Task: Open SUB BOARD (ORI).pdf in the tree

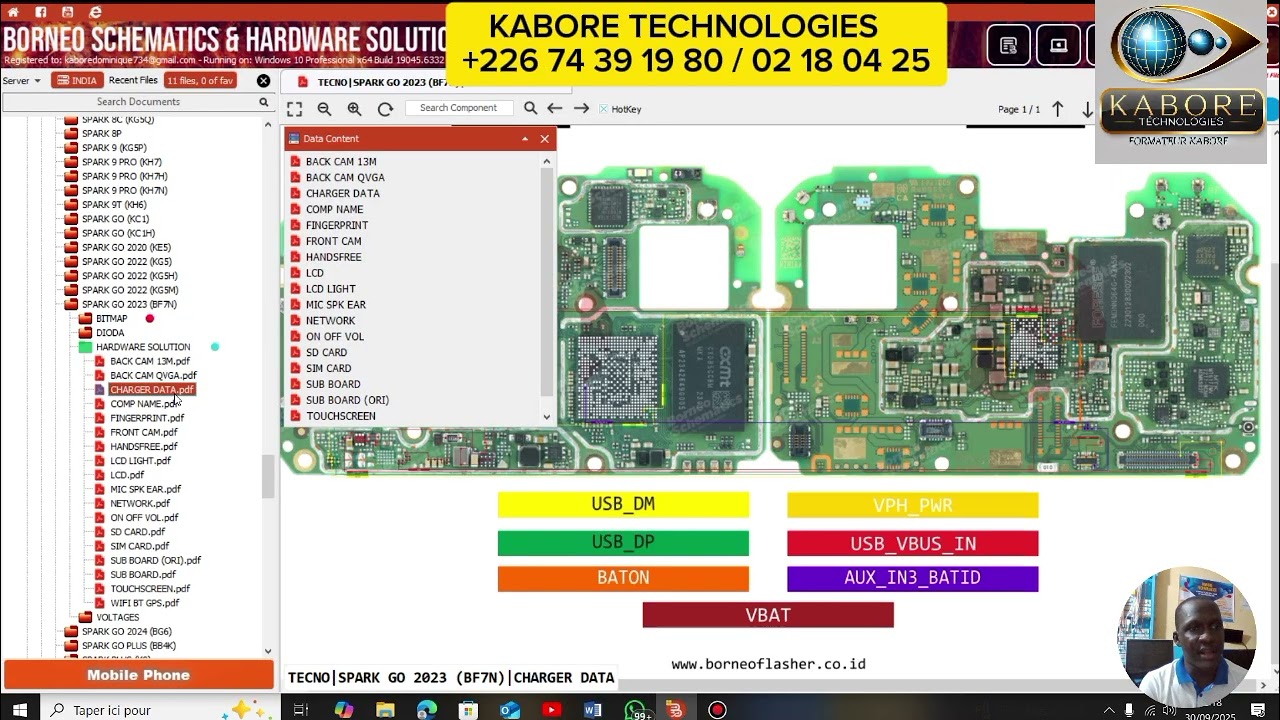Action: (x=155, y=560)
